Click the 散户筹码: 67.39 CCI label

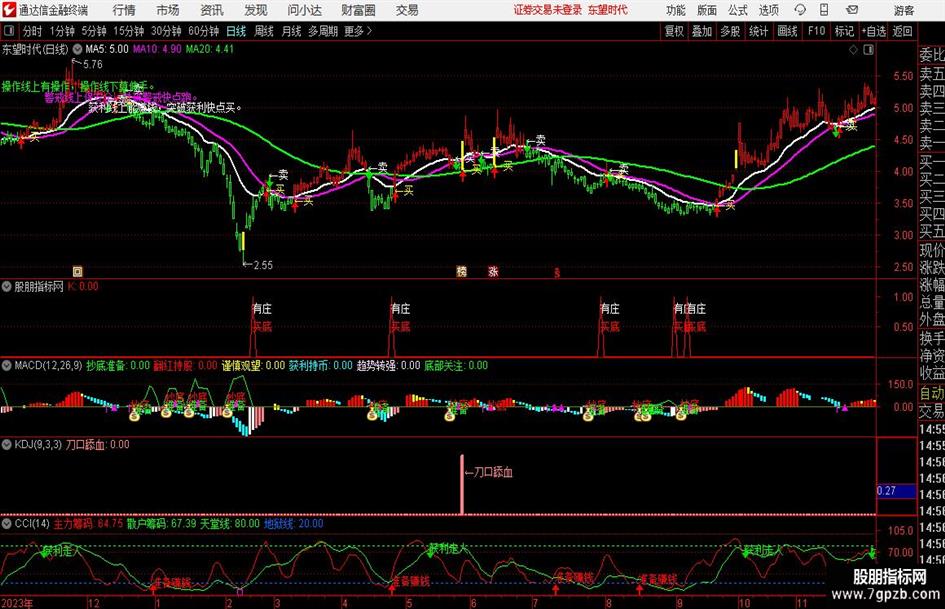[x=162, y=523]
